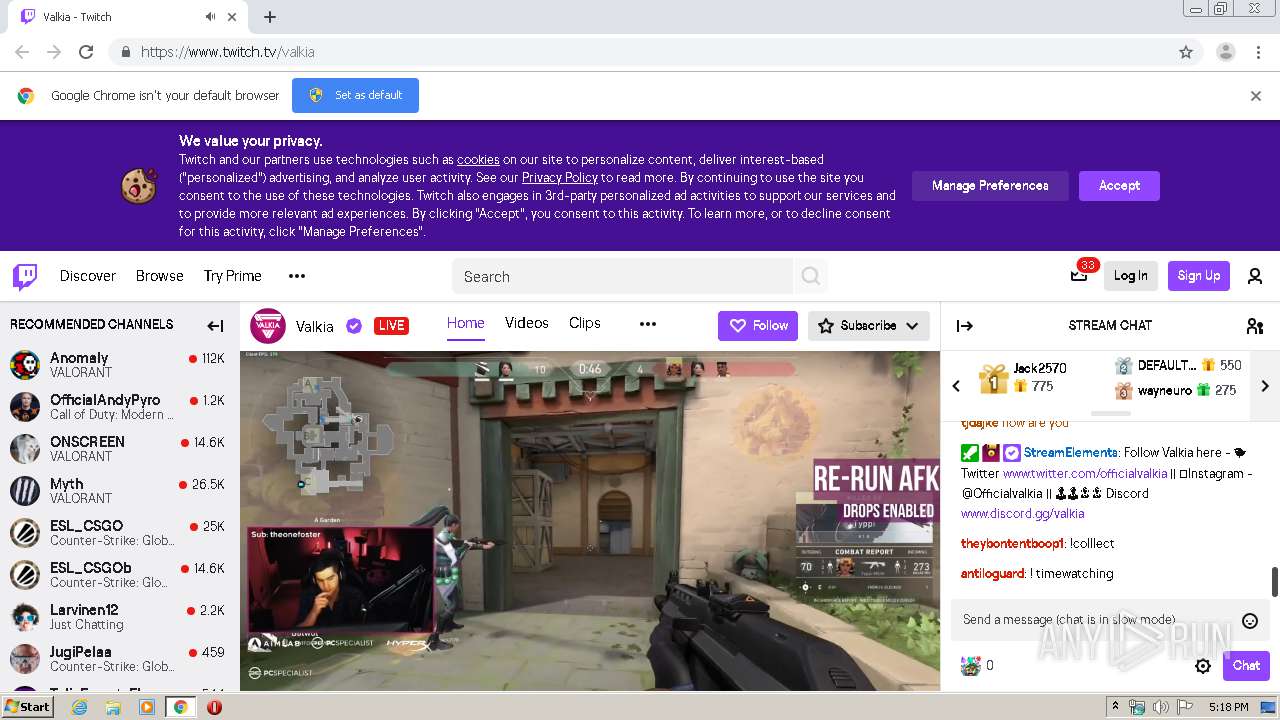The height and width of the screenshot is (720, 1280).
Task: Open a new browser tab
Action: (x=270, y=17)
